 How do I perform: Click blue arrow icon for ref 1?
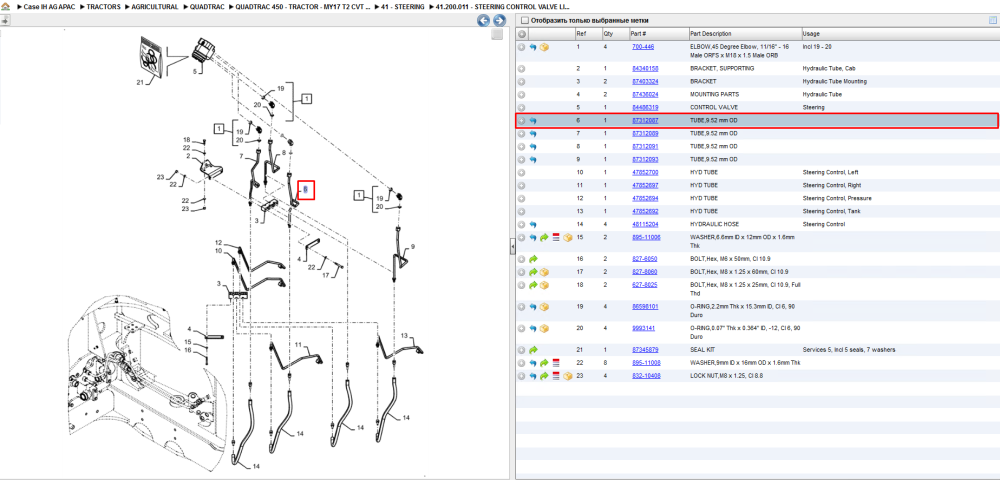[x=533, y=47]
